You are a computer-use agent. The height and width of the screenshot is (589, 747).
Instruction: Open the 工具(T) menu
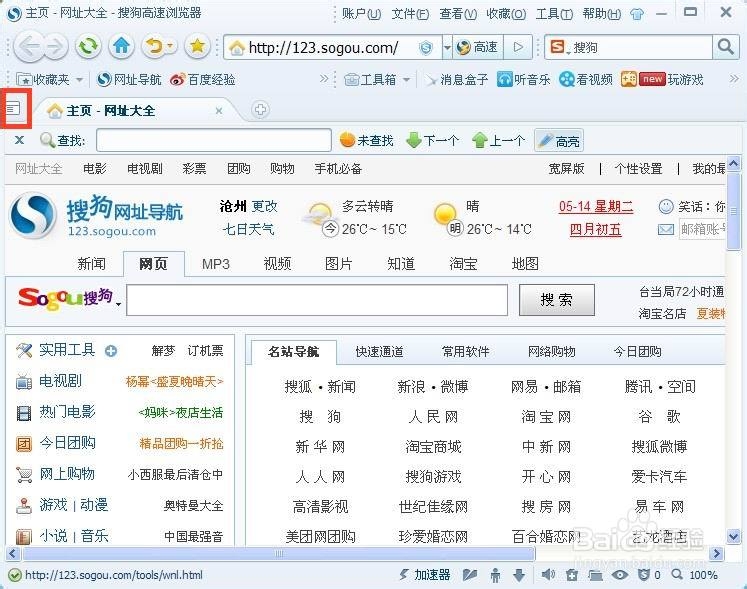[x=554, y=14]
